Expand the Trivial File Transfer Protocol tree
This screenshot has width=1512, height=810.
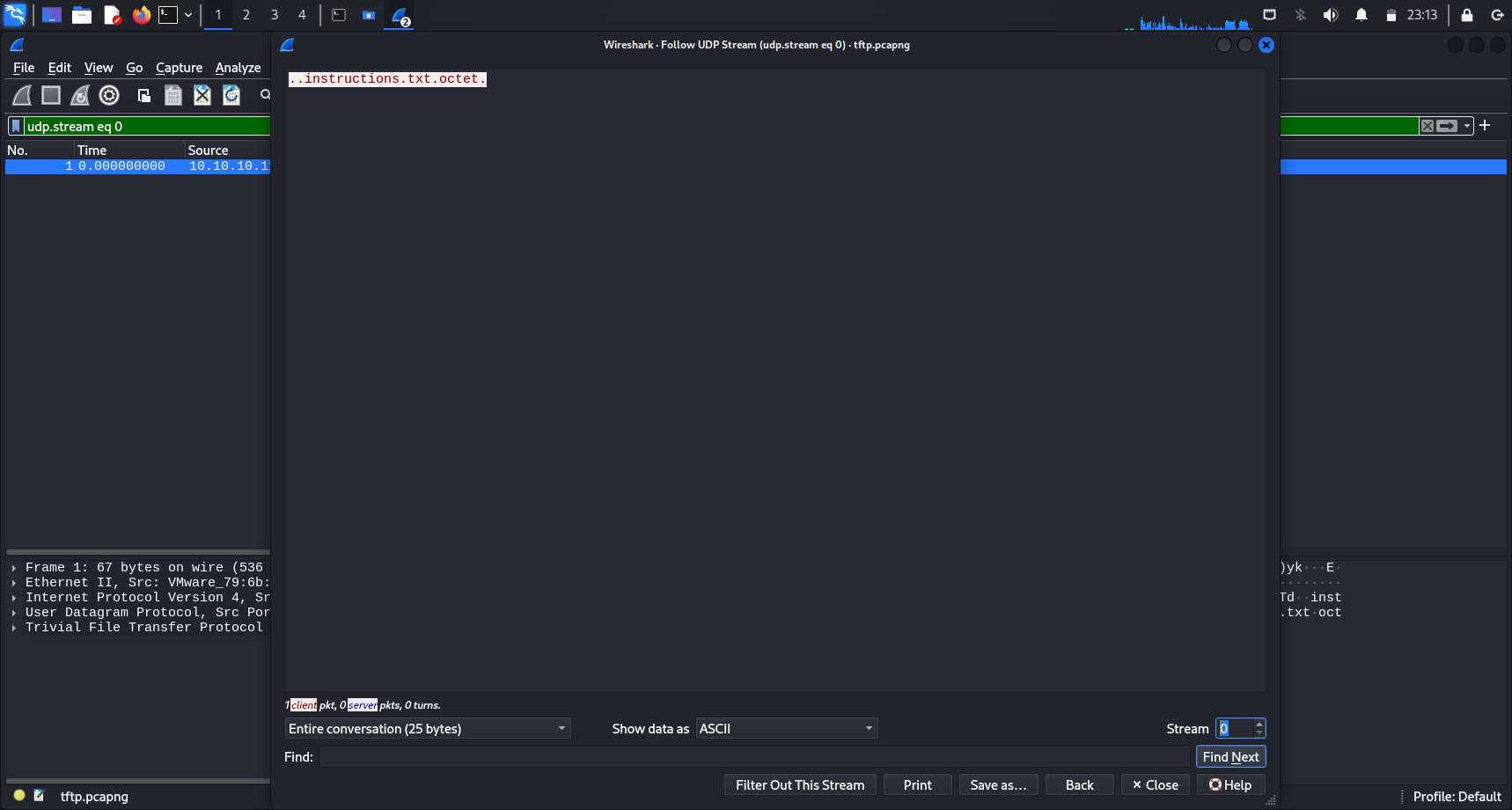(14, 628)
